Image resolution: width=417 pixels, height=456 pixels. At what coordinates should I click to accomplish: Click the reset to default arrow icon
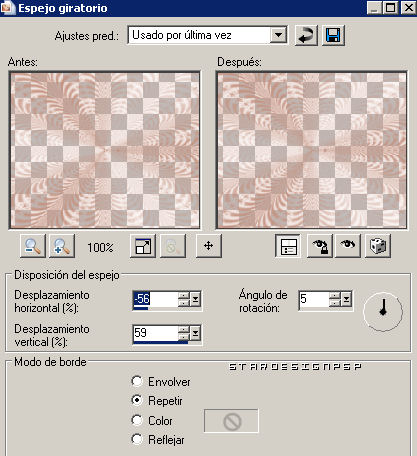pos(306,35)
